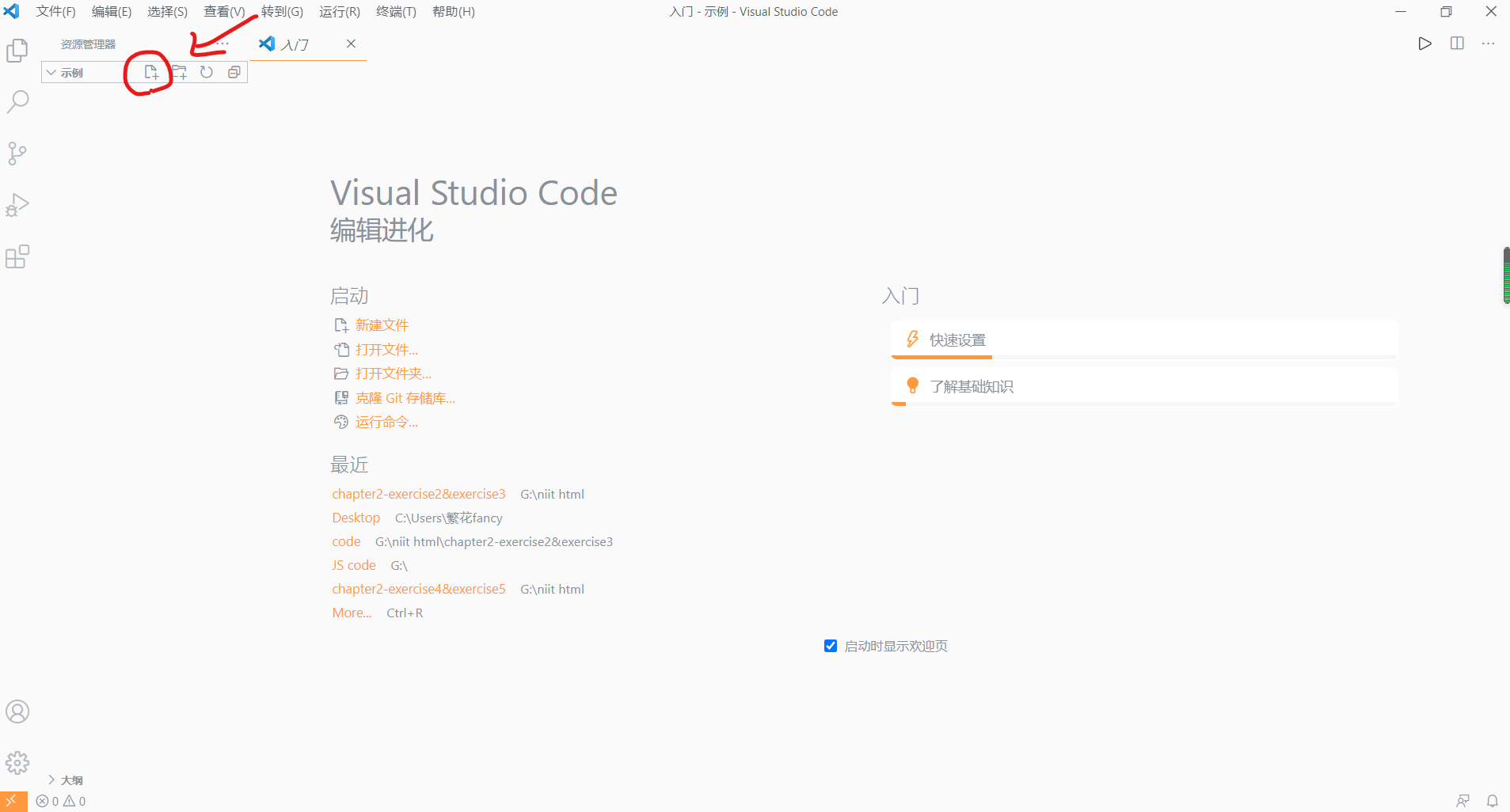Open the 文件(F) menu
The image size is (1510, 812).
coord(55,12)
